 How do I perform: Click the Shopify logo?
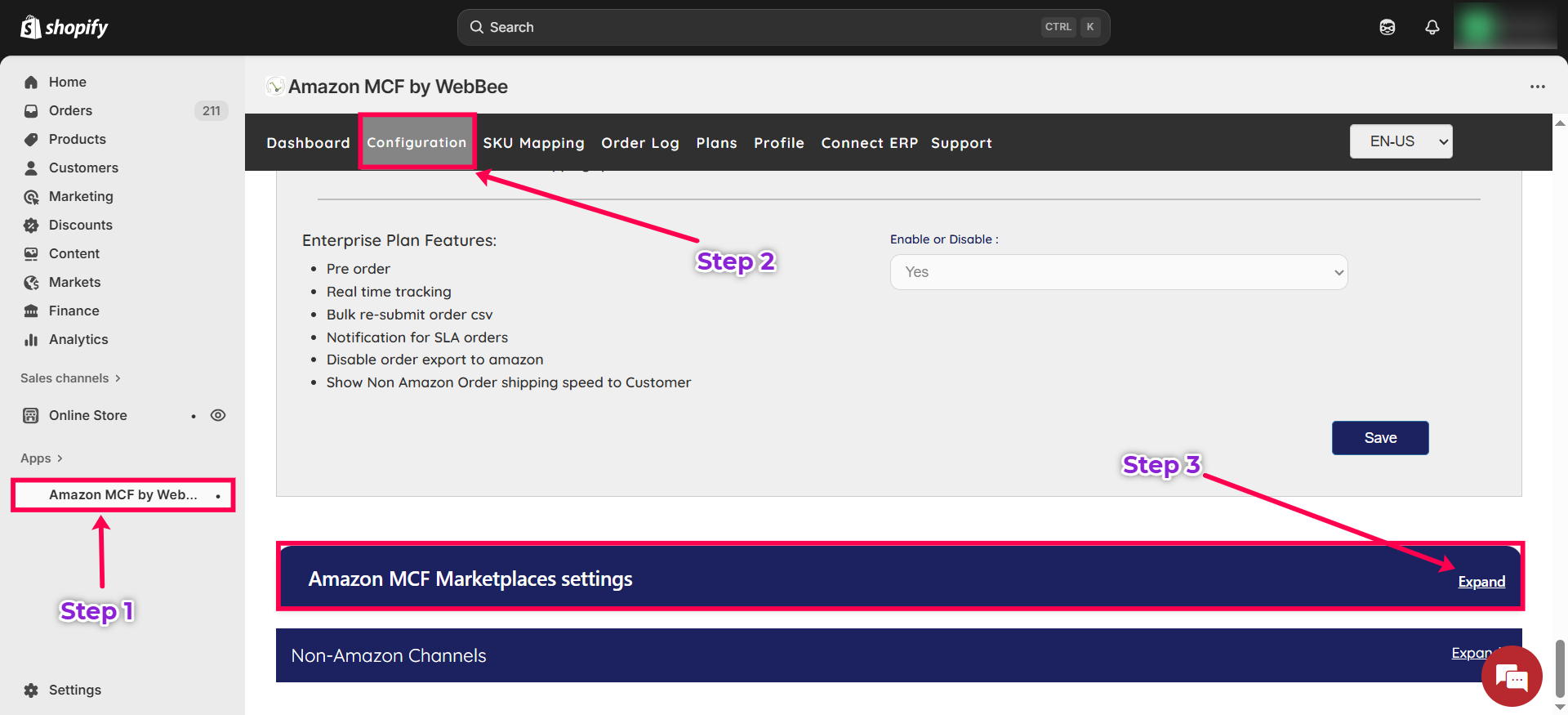pos(64,27)
